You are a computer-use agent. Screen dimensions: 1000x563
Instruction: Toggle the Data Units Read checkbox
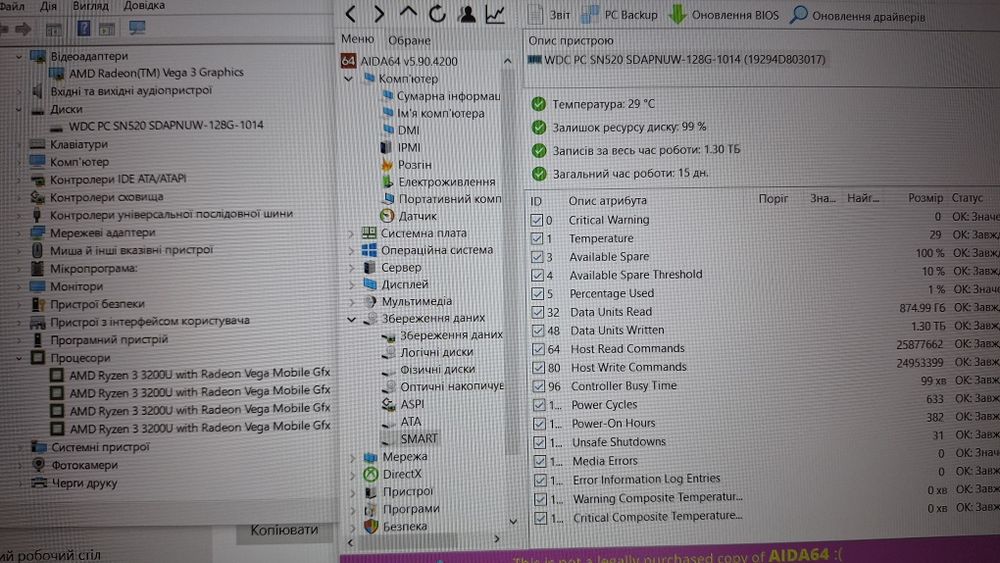point(538,312)
